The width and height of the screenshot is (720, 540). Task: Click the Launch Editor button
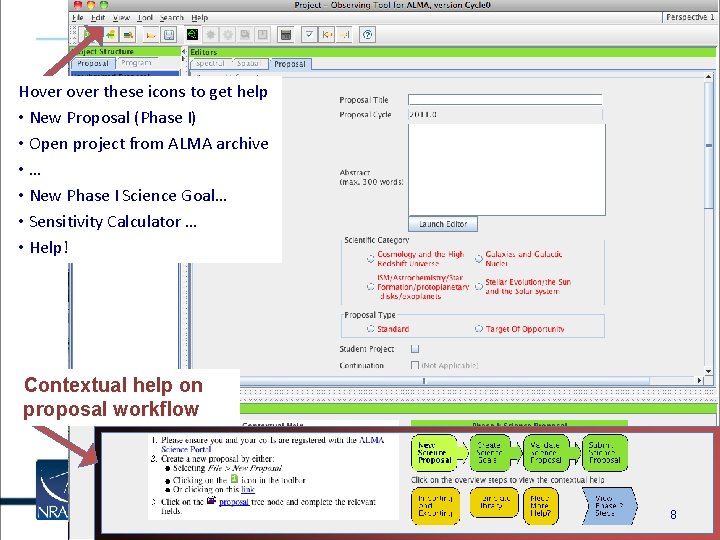tap(443, 224)
